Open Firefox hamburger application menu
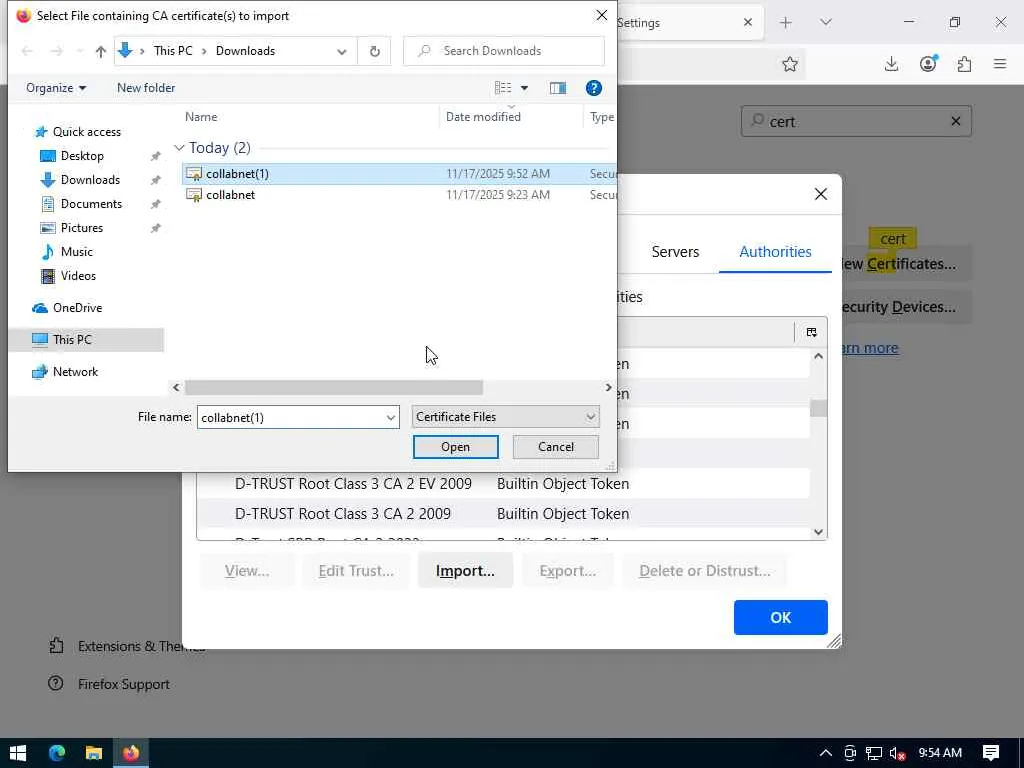This screenshot has width=1024, height=768. 1000,64
